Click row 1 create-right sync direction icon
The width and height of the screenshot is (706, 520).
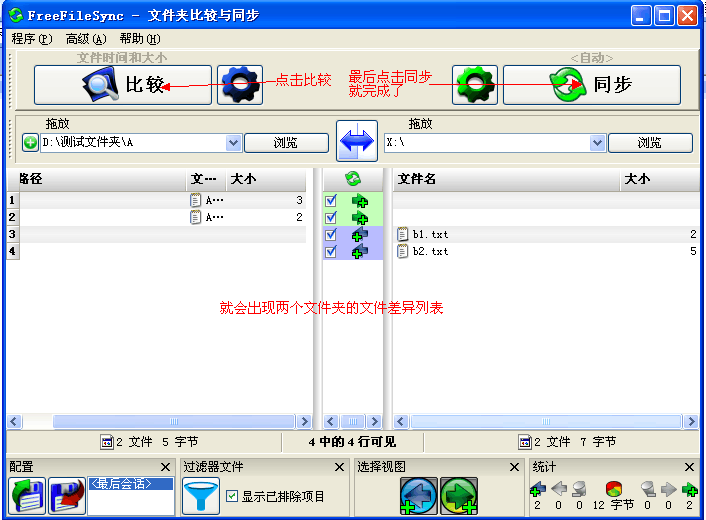(x=360, y=201)
